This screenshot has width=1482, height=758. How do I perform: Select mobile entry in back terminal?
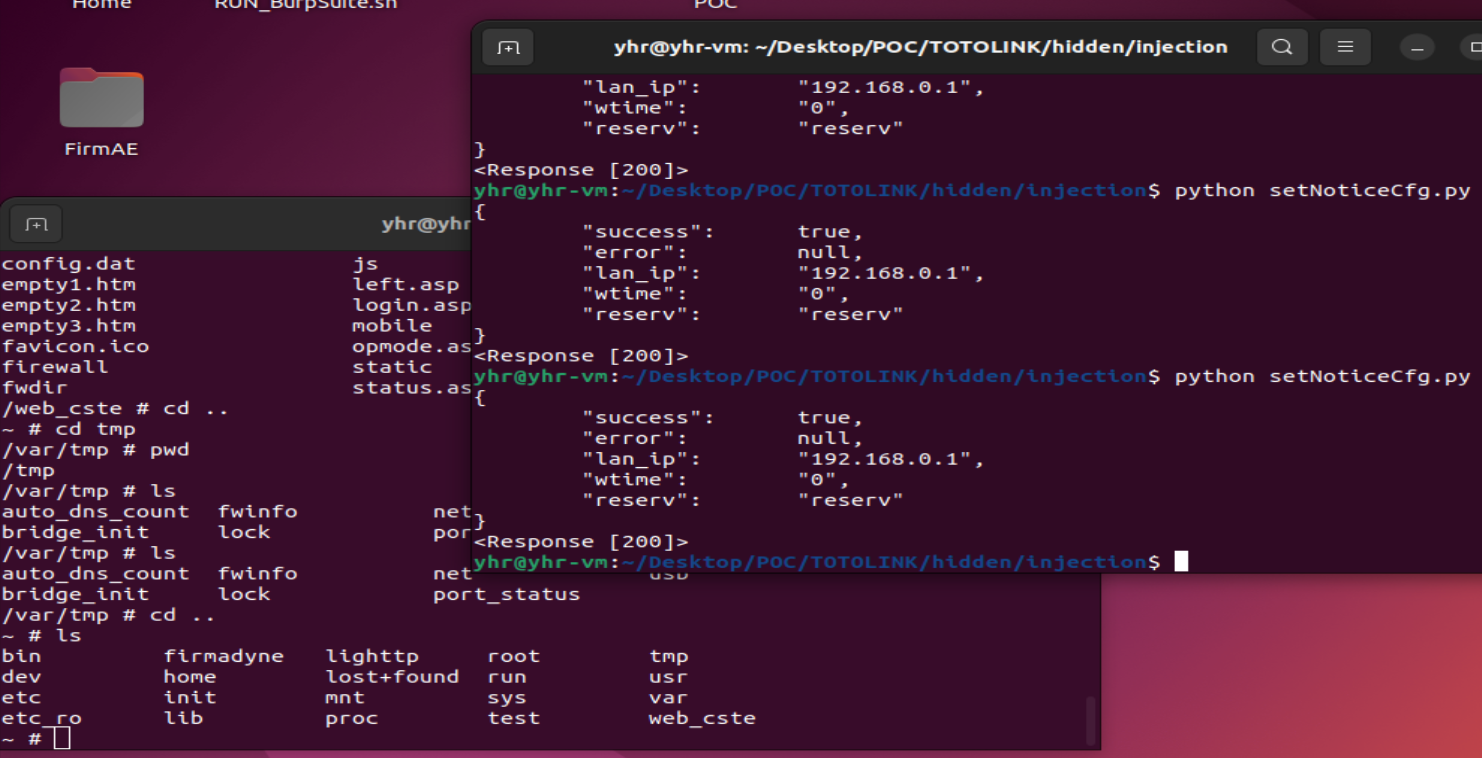tap(392, 325)
